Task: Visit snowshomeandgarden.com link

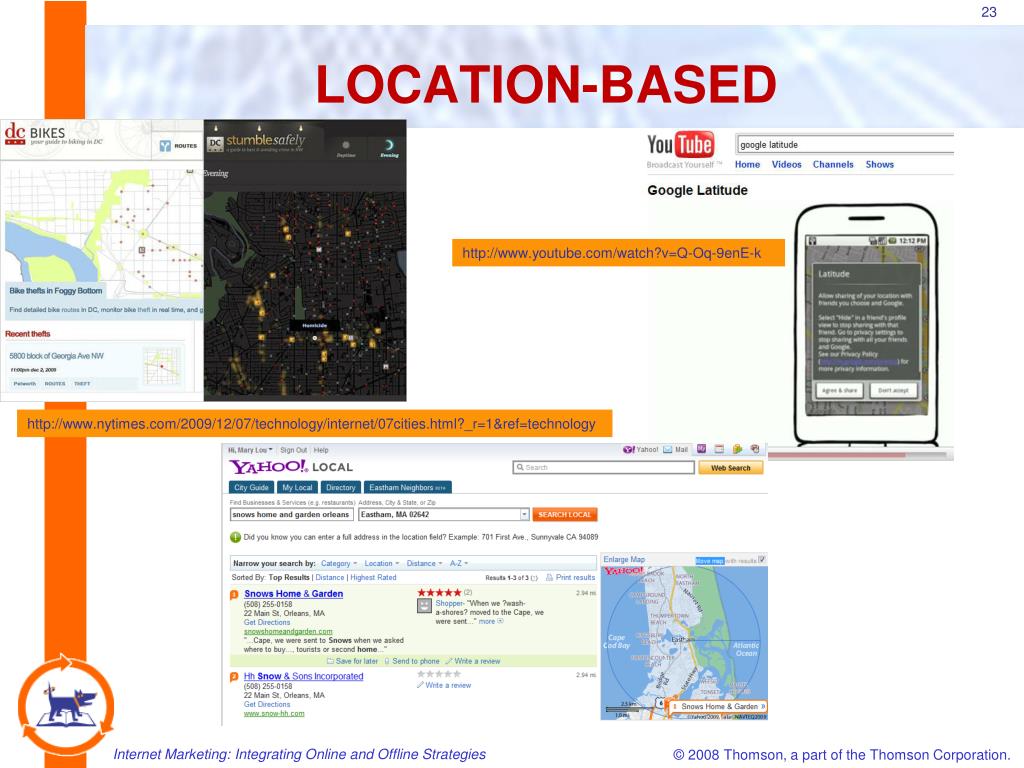Action: click(x=288, y=632)
